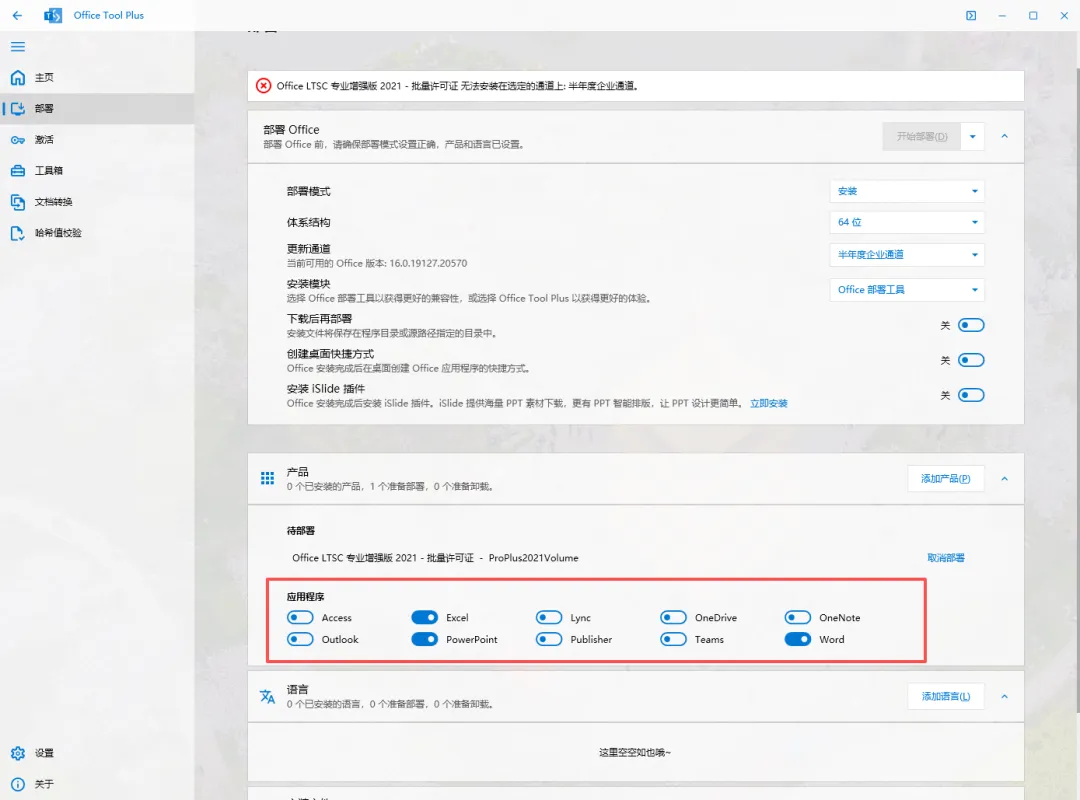Image resolution: width=1080 pixels, height=800 pixels.
Task: Click the 待部署 heading text
Action: coord(301,531)
